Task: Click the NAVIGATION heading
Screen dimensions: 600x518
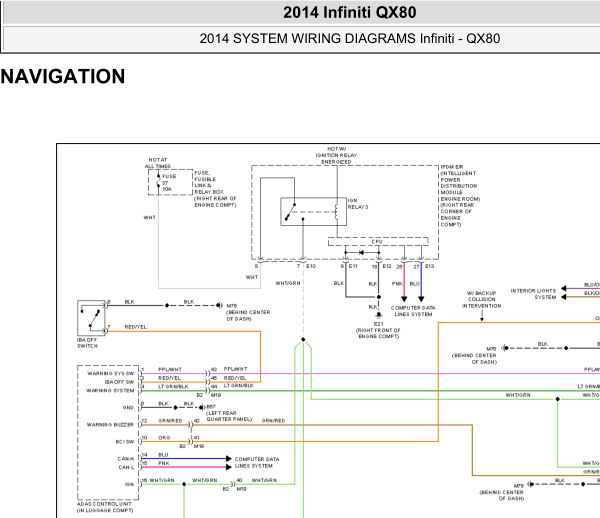Action: [63, 76]
